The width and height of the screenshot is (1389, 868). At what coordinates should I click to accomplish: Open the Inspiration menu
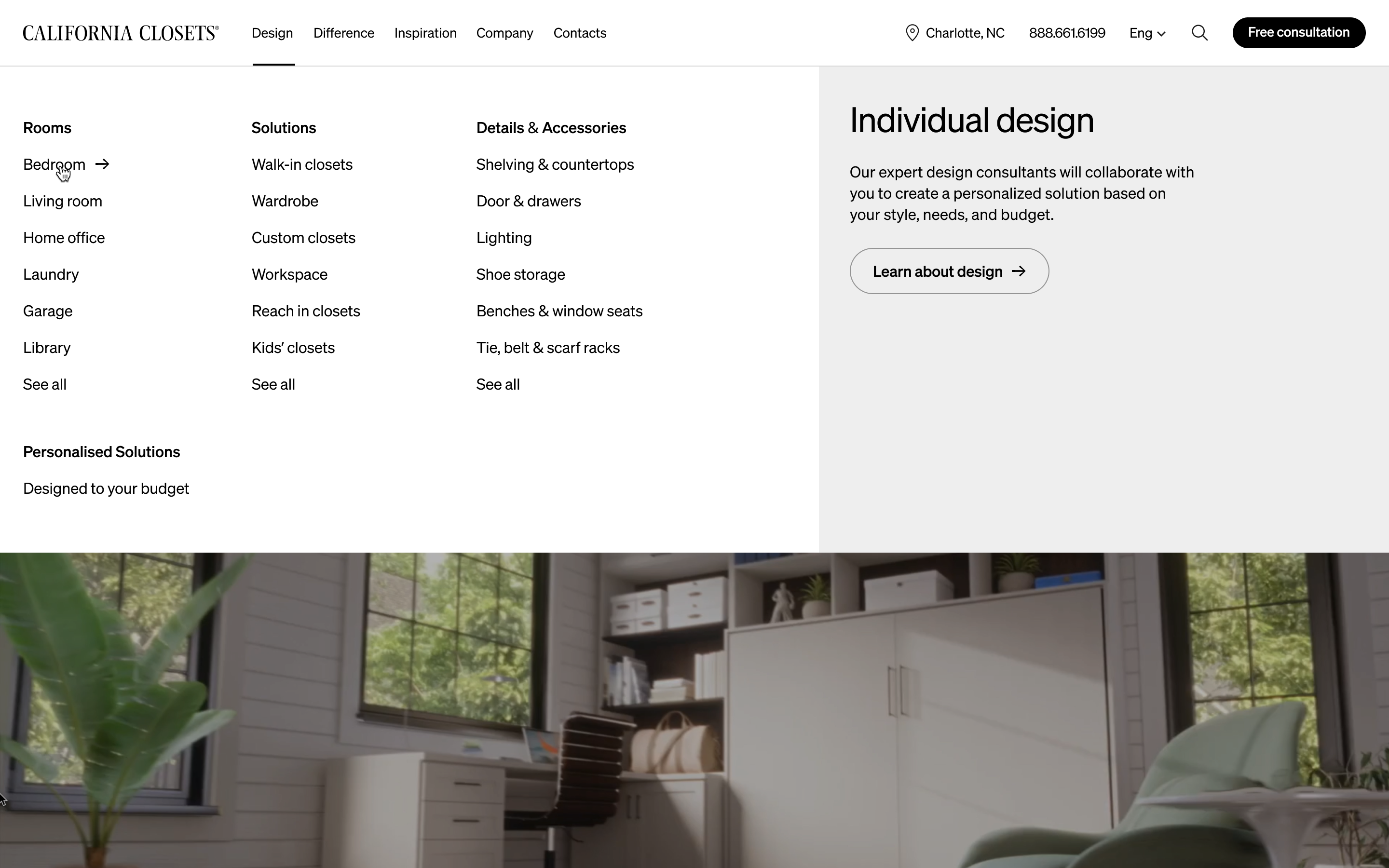coord(425,33)
